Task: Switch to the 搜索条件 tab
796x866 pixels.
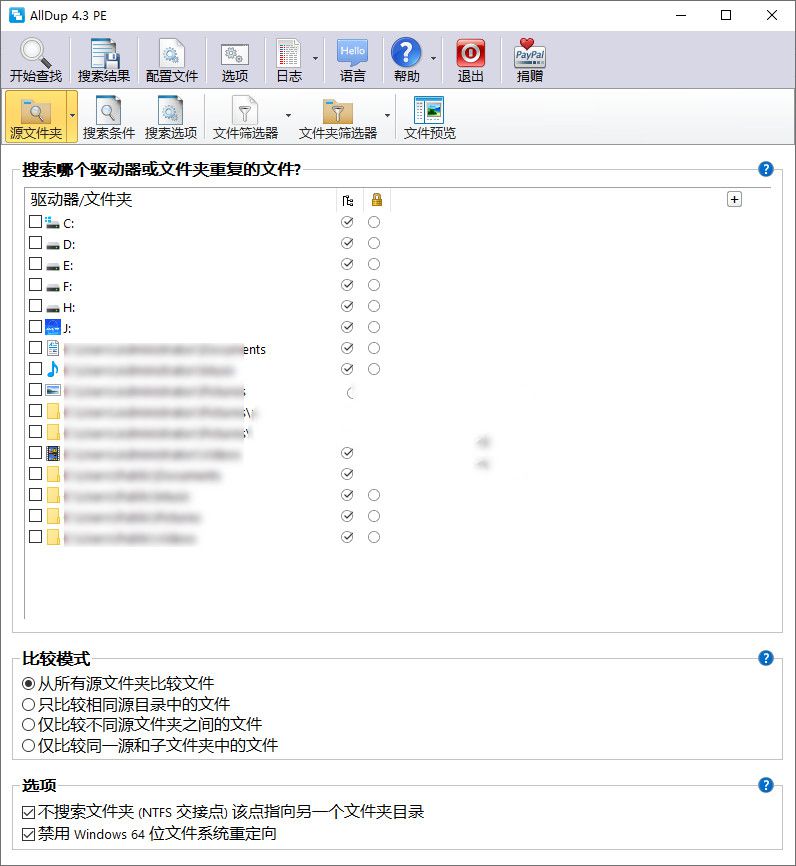Action: pyautogui.click(x=109, y=117)
